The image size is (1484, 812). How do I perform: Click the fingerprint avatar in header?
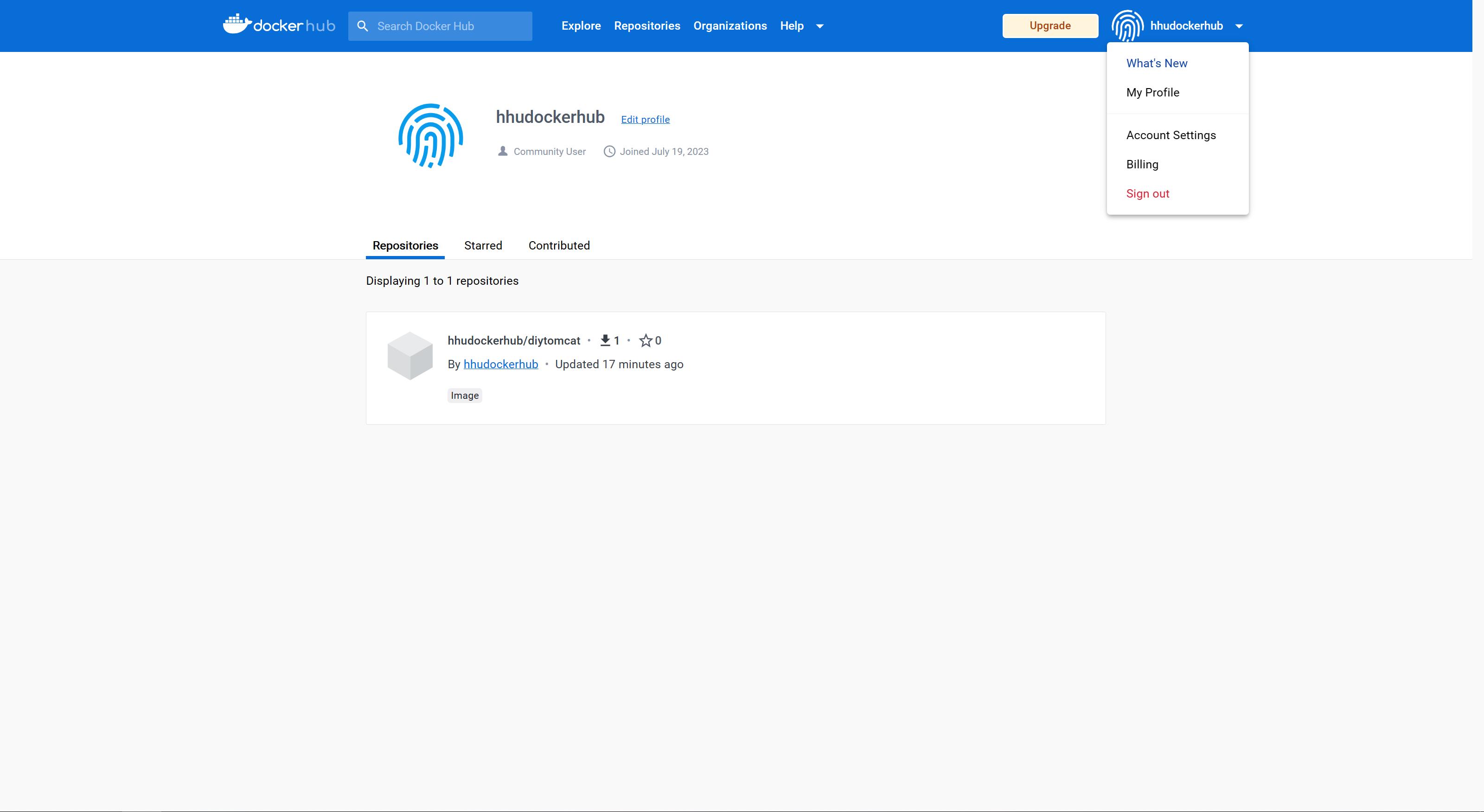click(1127, 26)
